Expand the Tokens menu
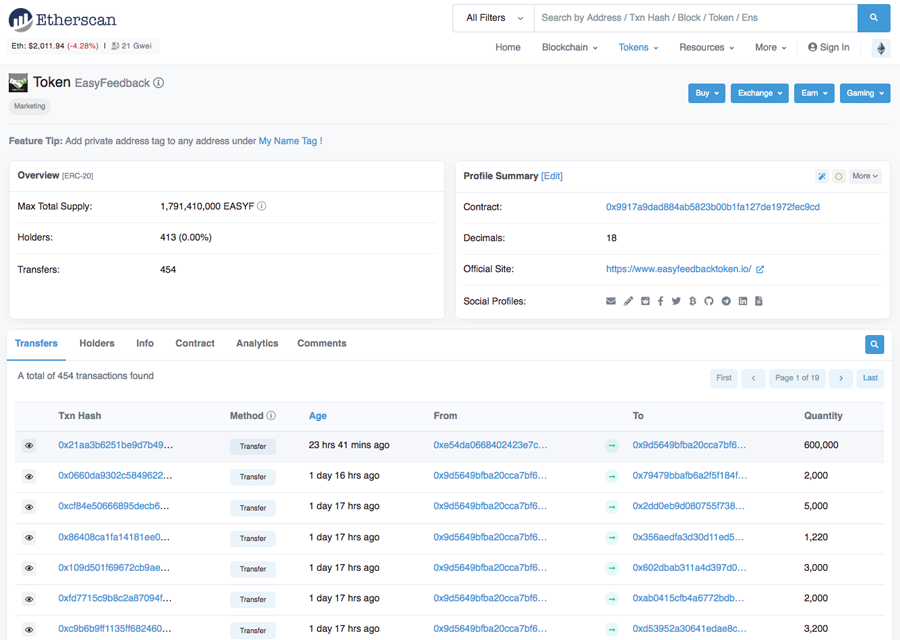 tap(638, 48)
